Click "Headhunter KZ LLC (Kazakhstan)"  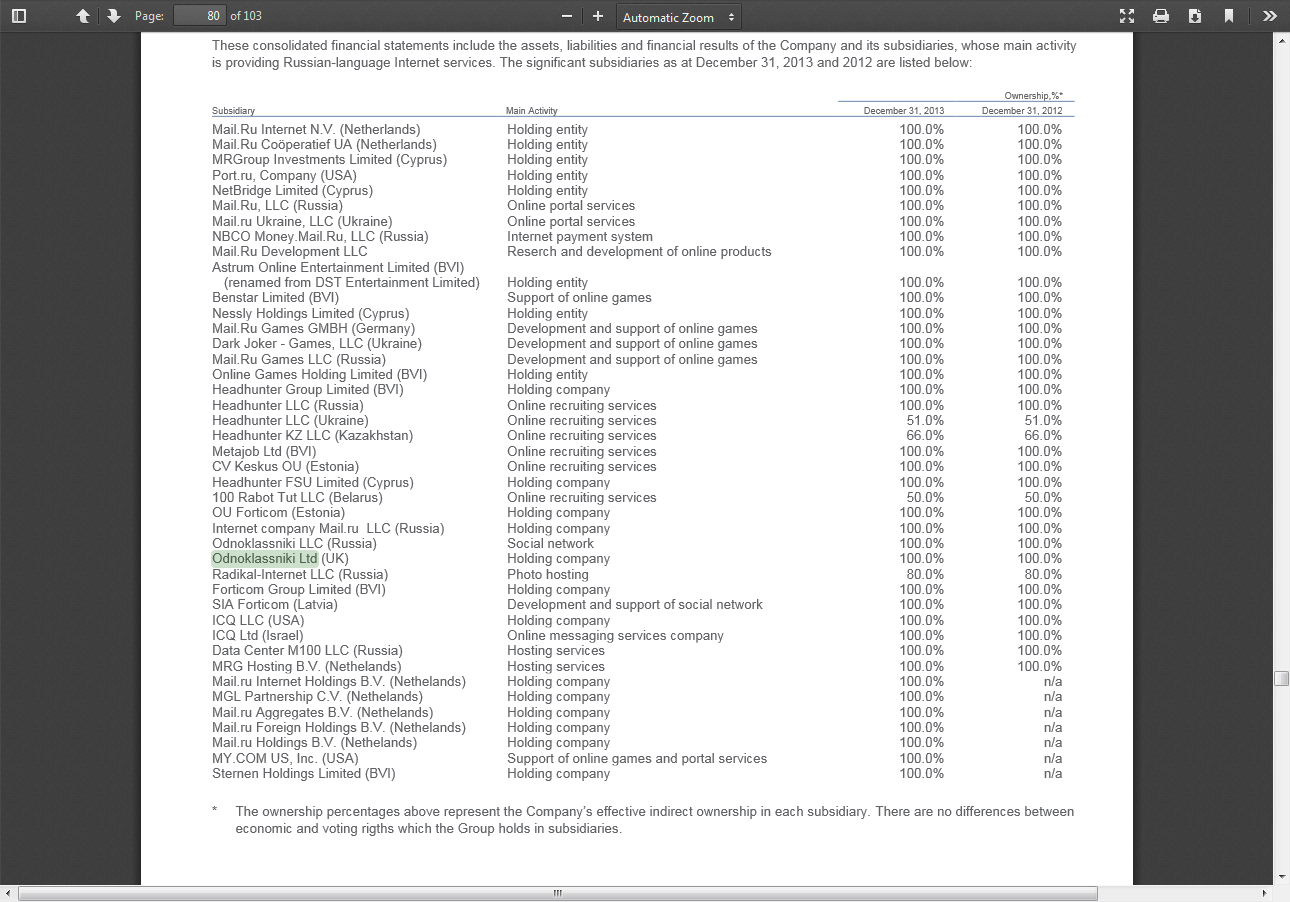click(x=312, y=436)
